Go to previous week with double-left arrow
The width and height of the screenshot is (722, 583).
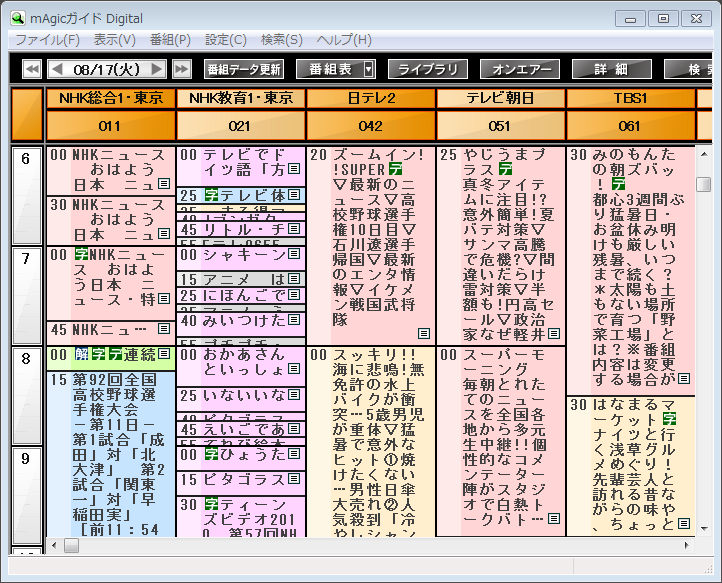coord(31,69)
